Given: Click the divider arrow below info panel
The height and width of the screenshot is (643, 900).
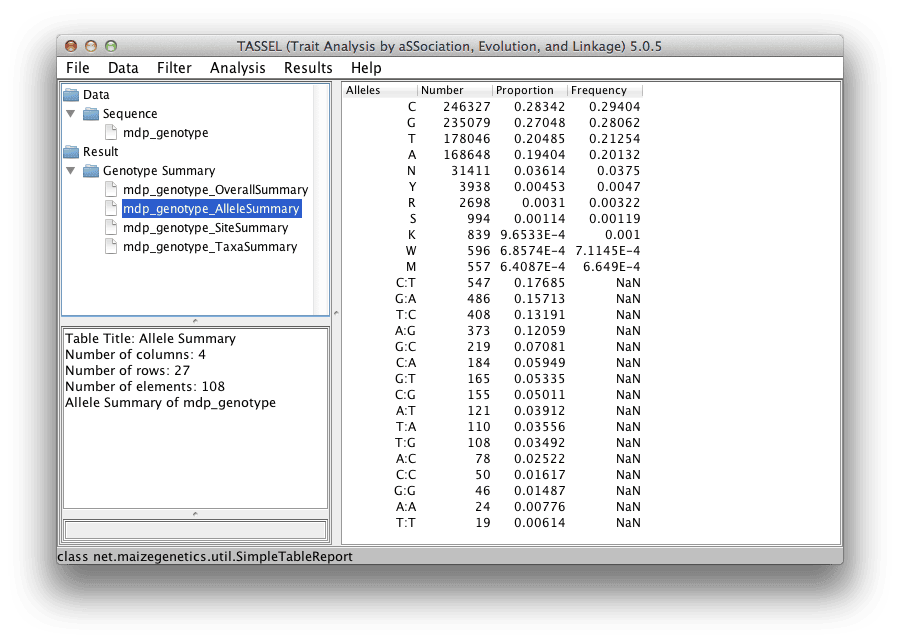Looking at the screenshot, I should 195,514.
